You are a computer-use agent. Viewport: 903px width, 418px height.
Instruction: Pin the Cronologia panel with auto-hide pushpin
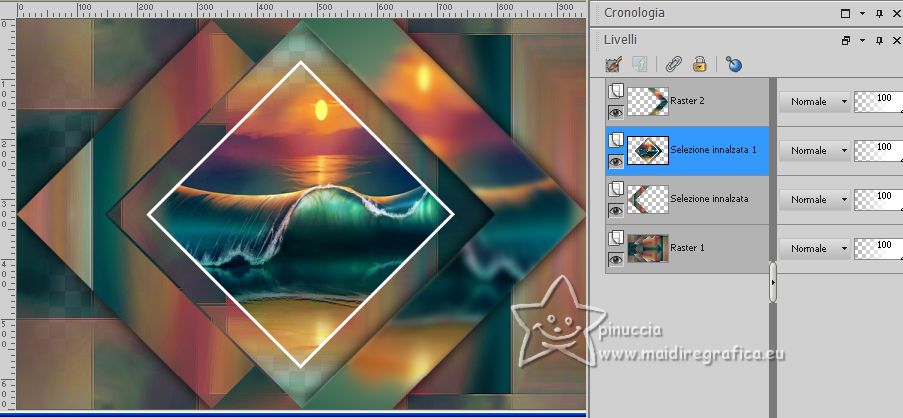(879, 13)
